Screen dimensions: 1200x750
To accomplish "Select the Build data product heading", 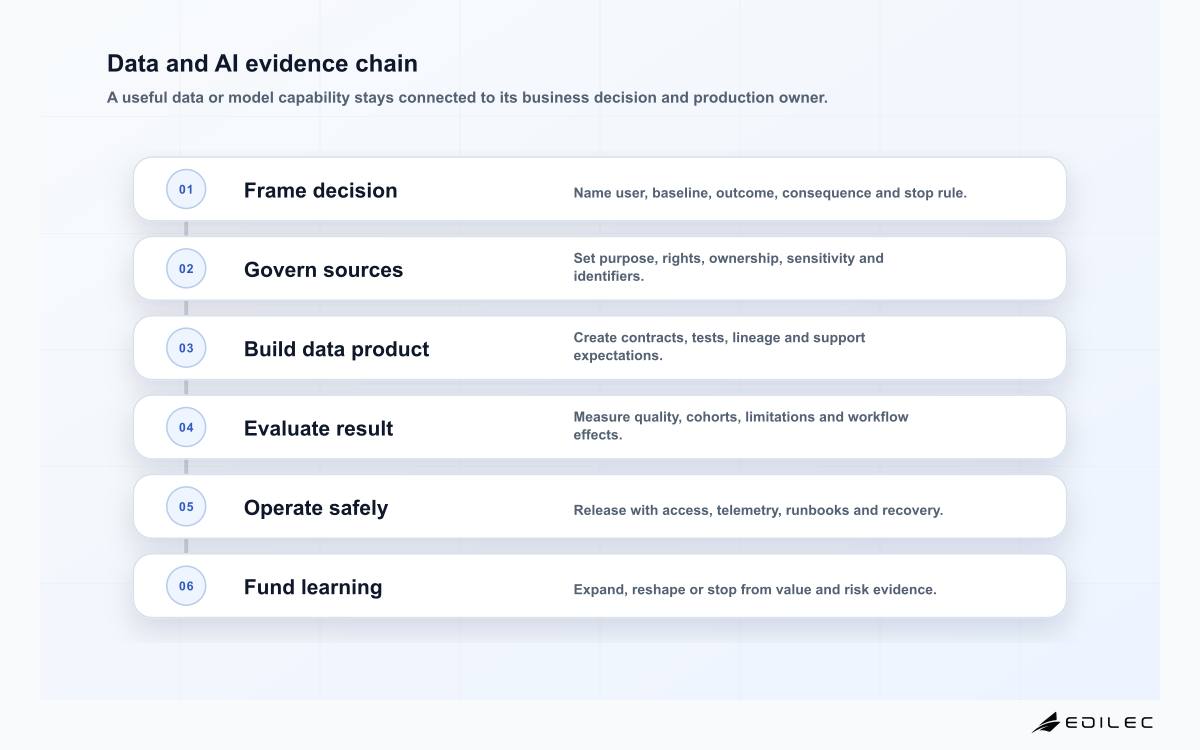I will click(336, 349).
